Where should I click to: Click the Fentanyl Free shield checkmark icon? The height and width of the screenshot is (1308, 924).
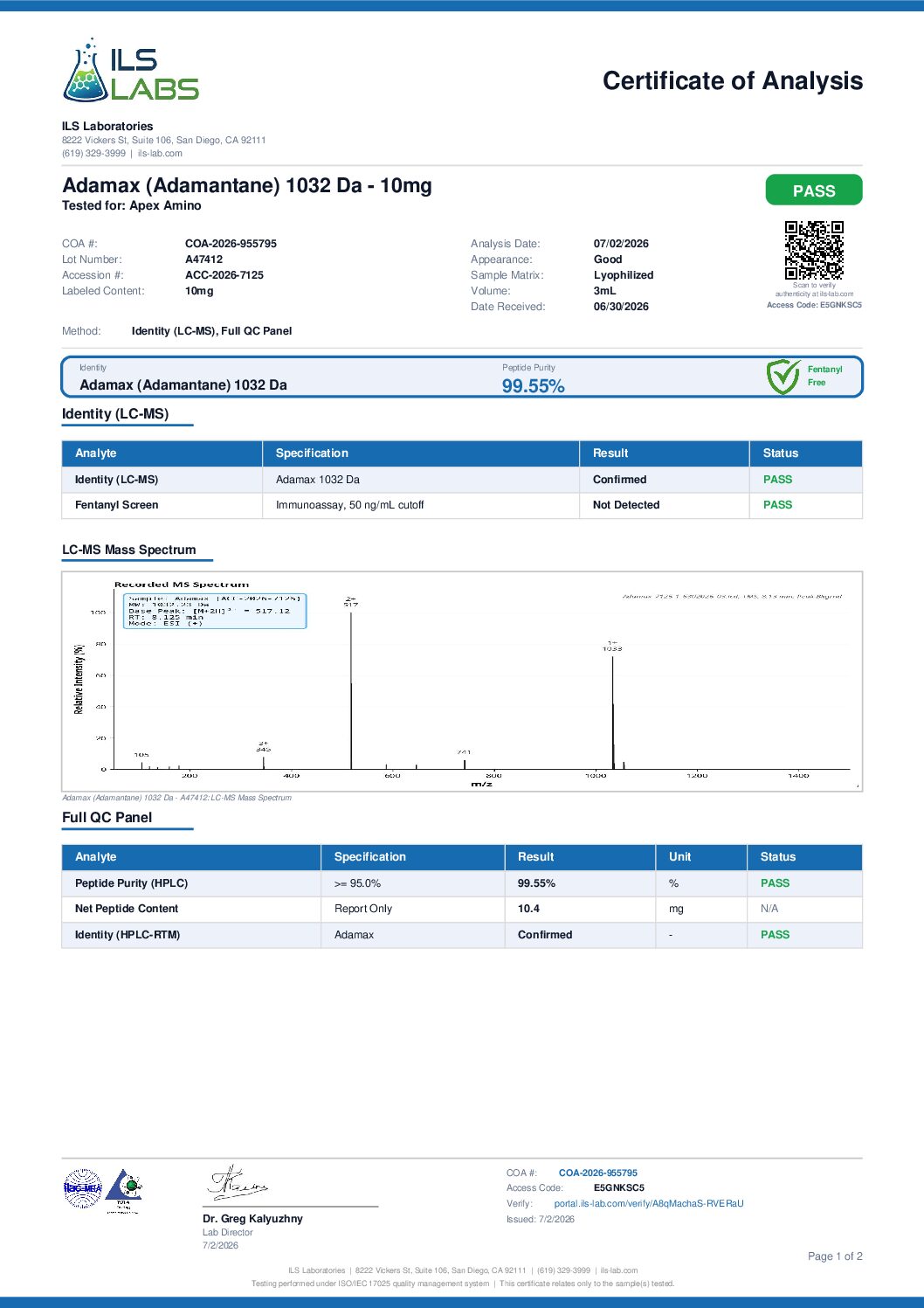[x=783, y=377]
